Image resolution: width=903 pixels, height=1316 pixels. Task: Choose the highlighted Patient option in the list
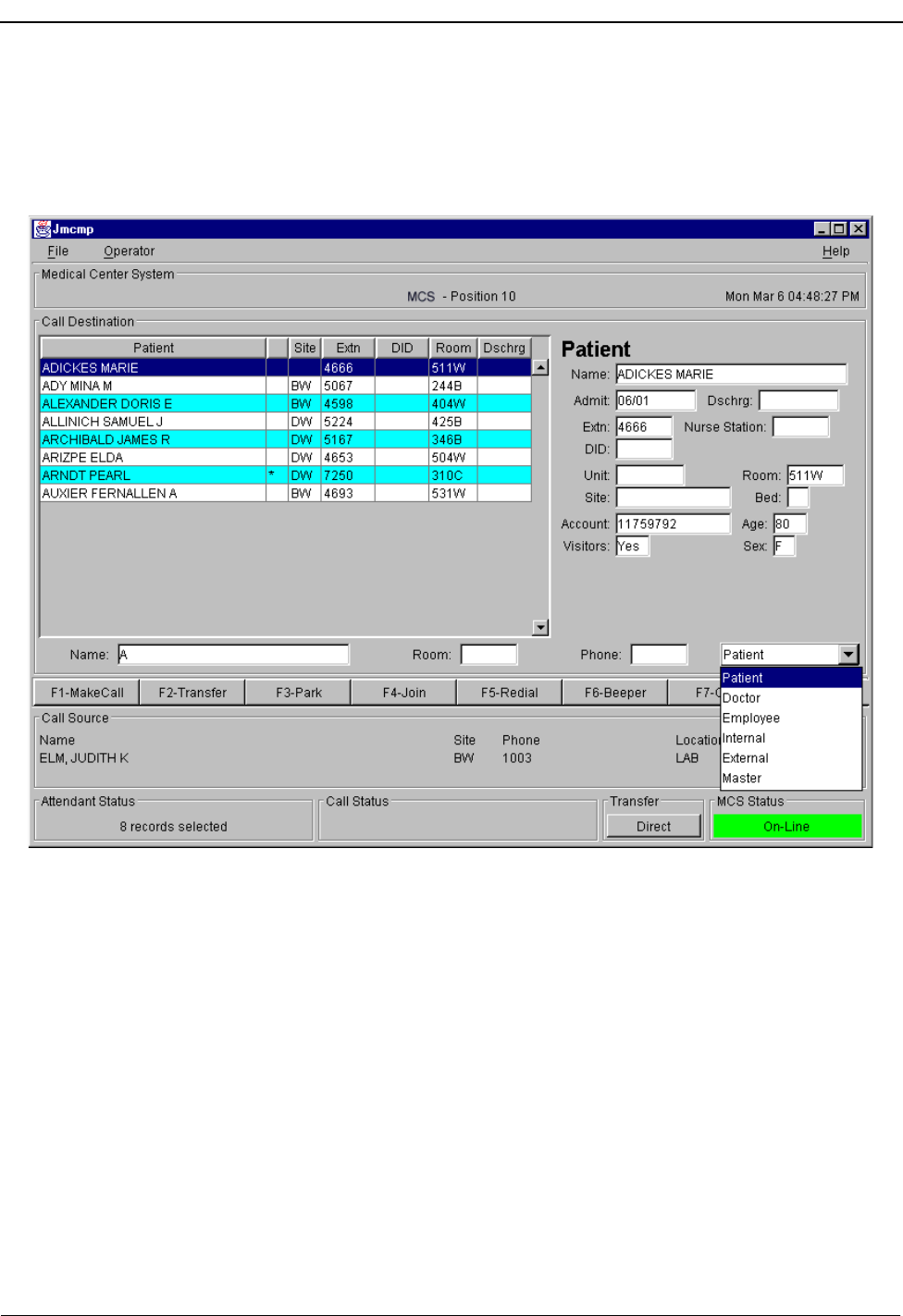coord(791,678)
